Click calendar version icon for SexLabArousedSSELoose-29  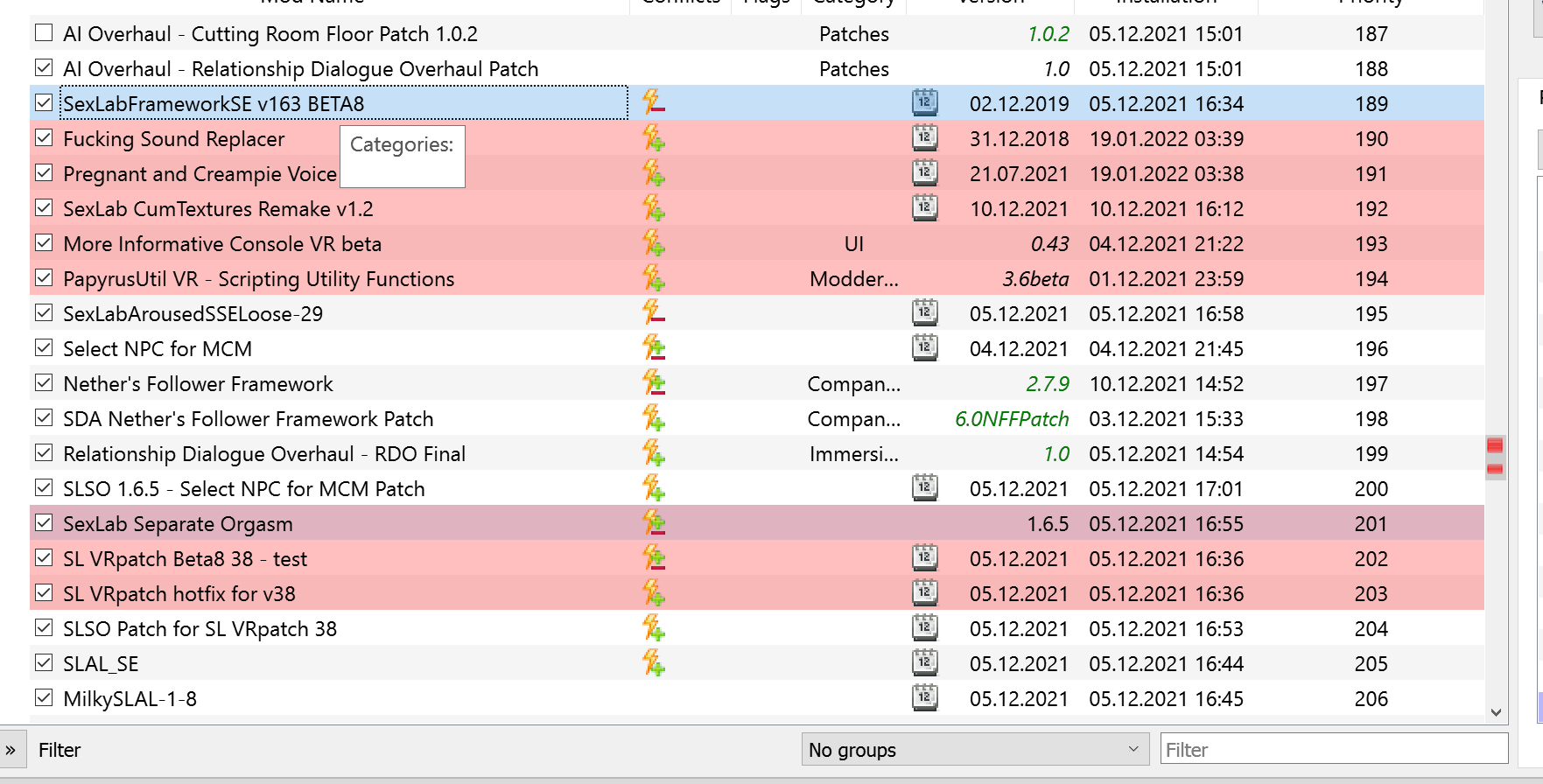coord(924,312)
